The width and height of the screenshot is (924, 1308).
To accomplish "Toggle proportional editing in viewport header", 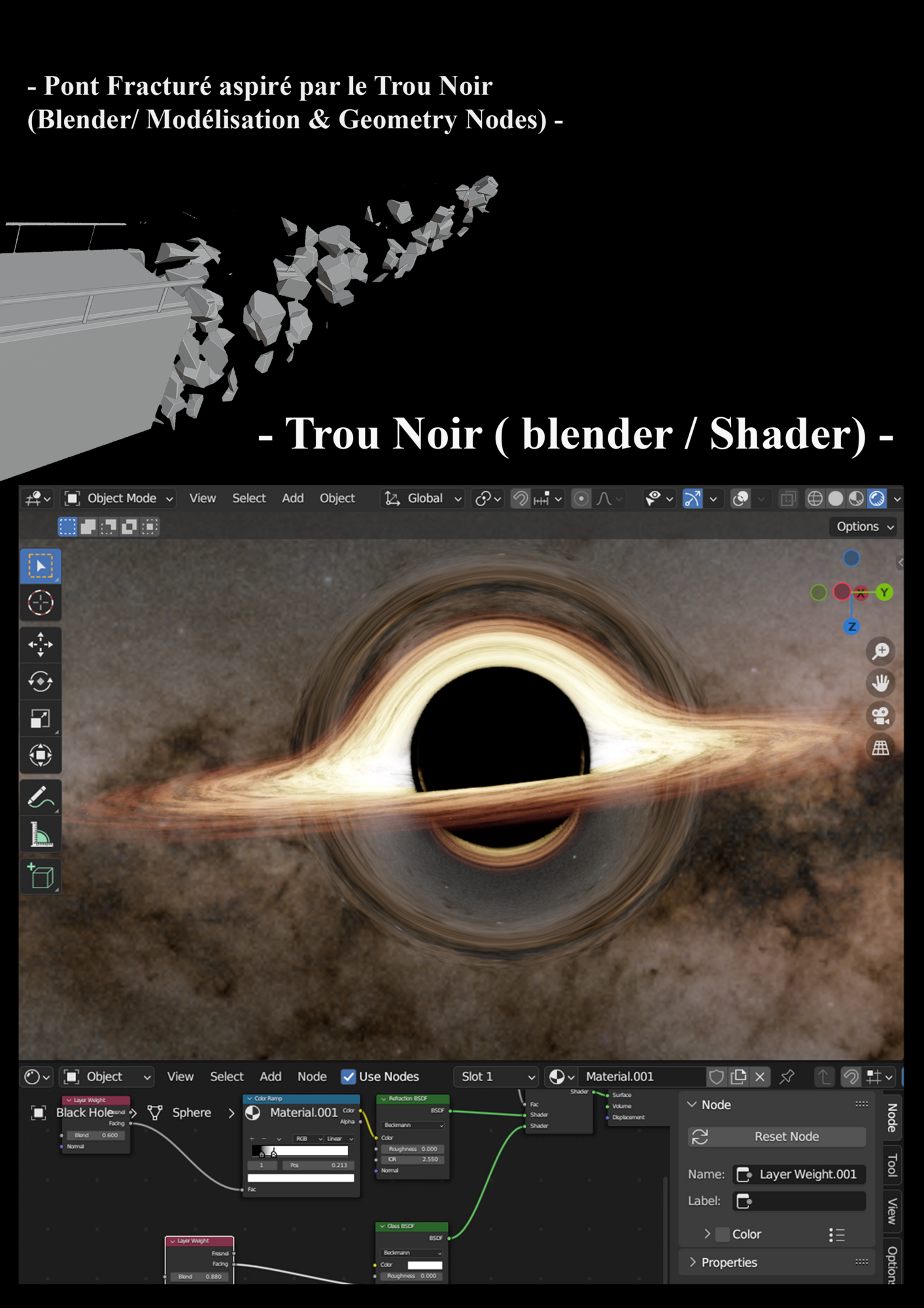I will pos(581,499).
